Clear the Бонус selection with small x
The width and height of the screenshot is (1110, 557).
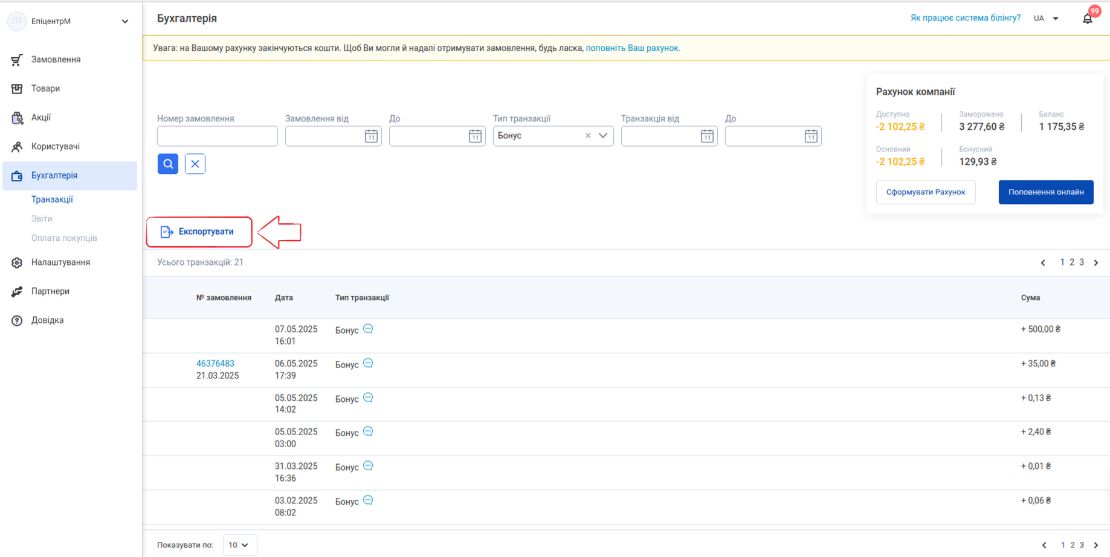[x=588, y=136]
